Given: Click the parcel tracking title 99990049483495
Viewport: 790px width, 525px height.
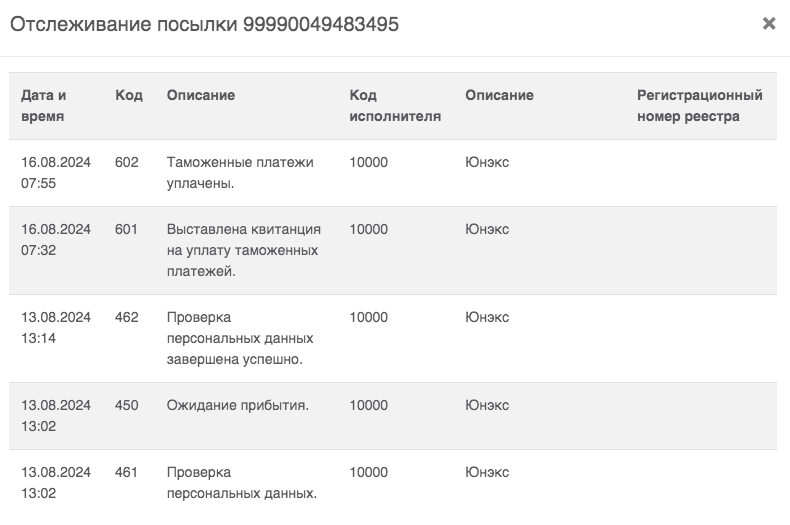Looking at the screenshot, I should pos(204,25).
